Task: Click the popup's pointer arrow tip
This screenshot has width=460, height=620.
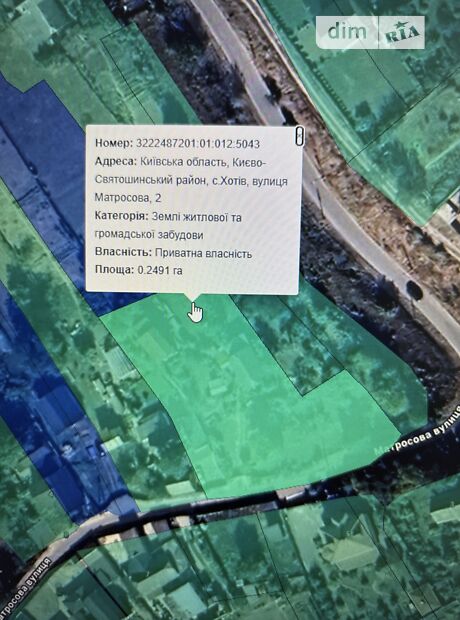Action: click(193, 301)
